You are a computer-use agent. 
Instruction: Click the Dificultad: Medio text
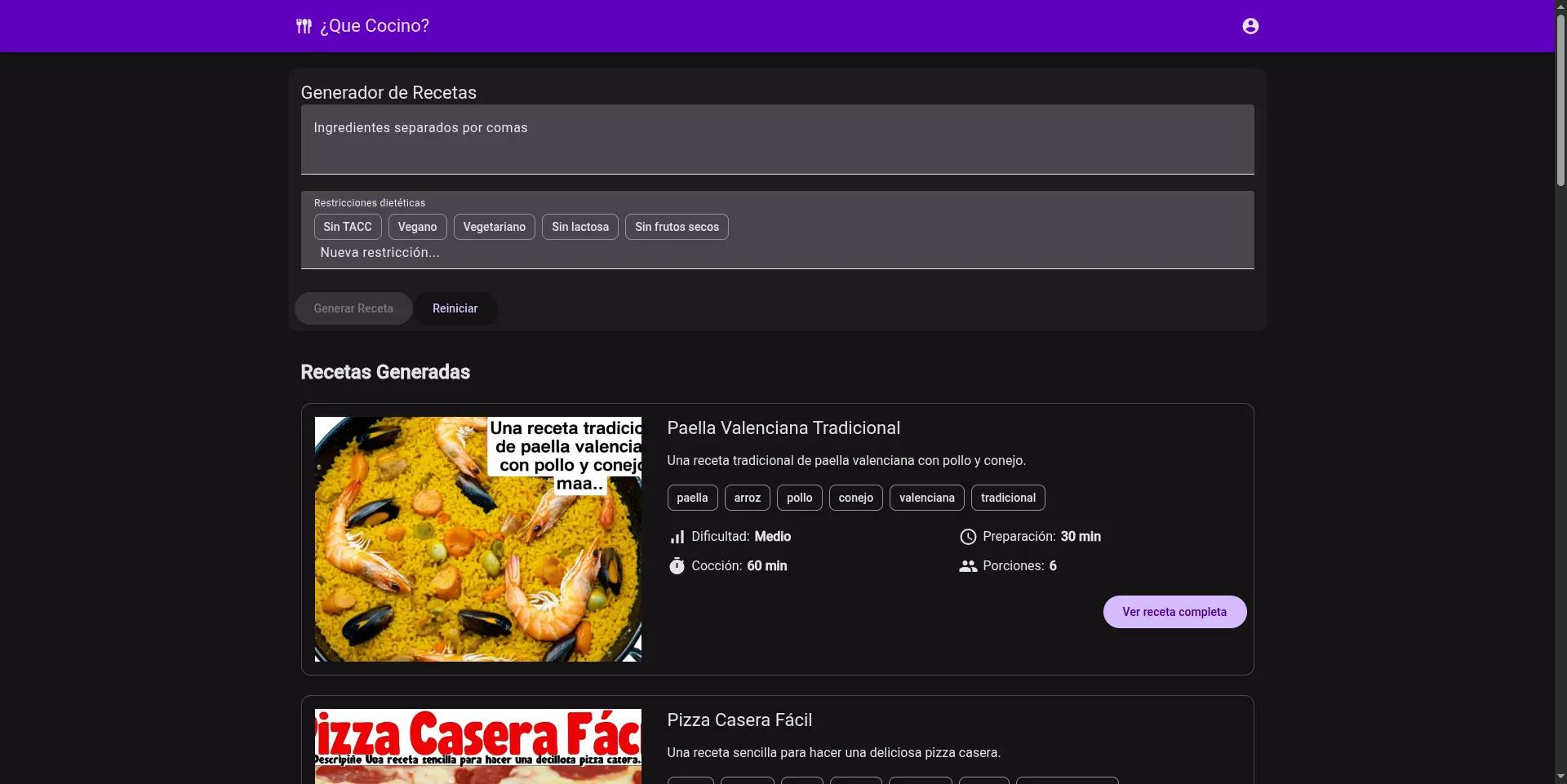741,537
